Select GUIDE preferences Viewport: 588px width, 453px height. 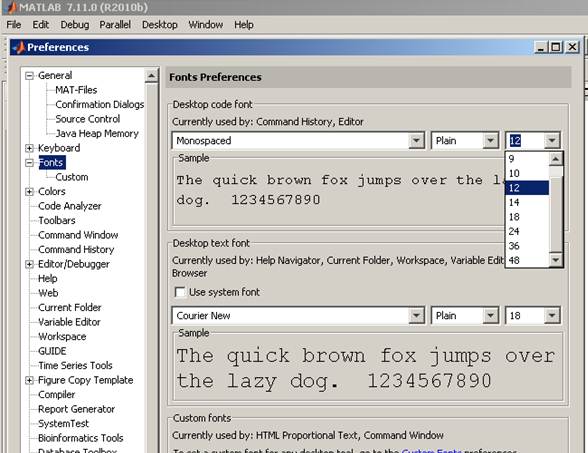pos(52,351)
